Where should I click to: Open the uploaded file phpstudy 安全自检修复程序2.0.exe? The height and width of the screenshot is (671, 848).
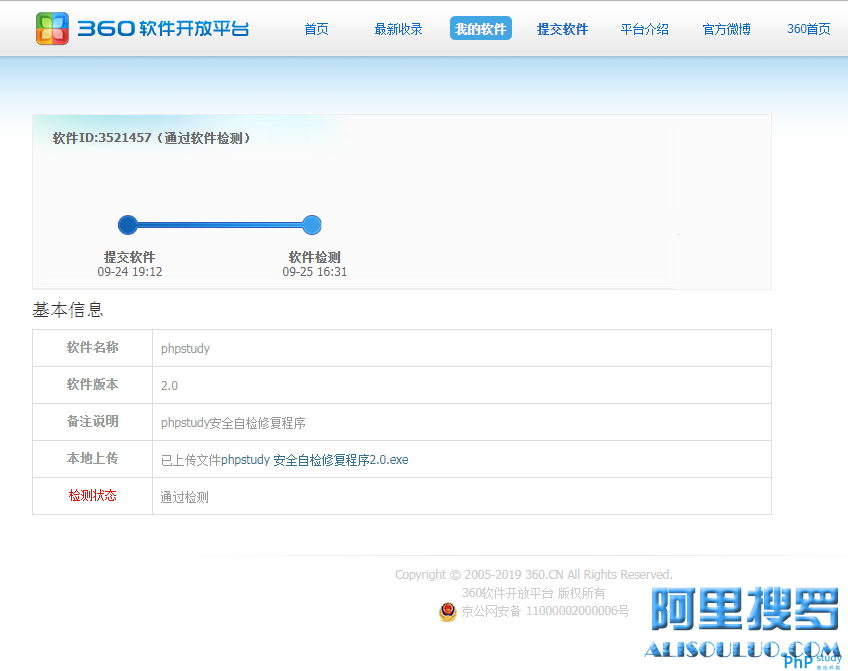pyautogui.click(x=315, y=460)
